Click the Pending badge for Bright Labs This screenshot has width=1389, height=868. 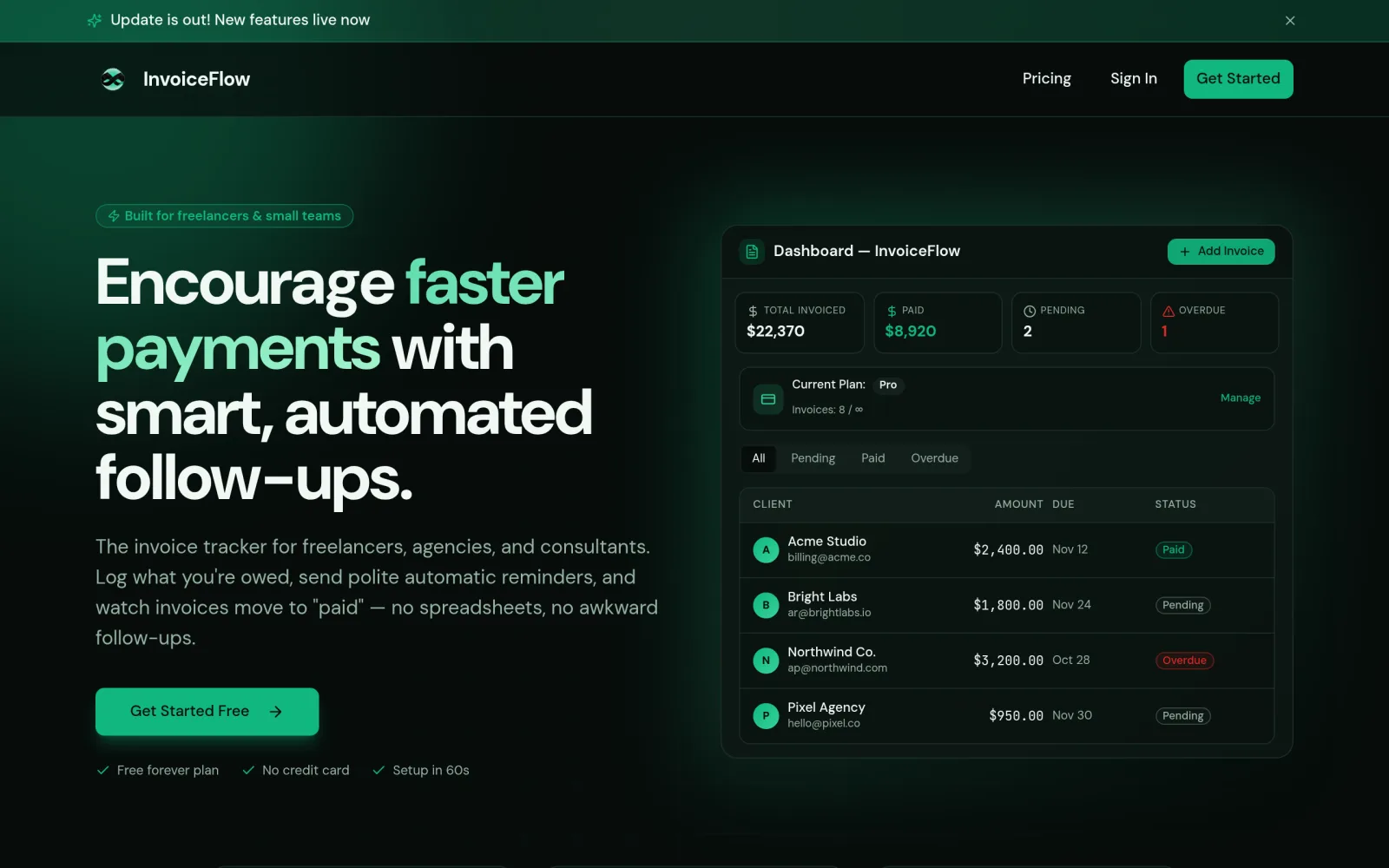coord(1182,605)
